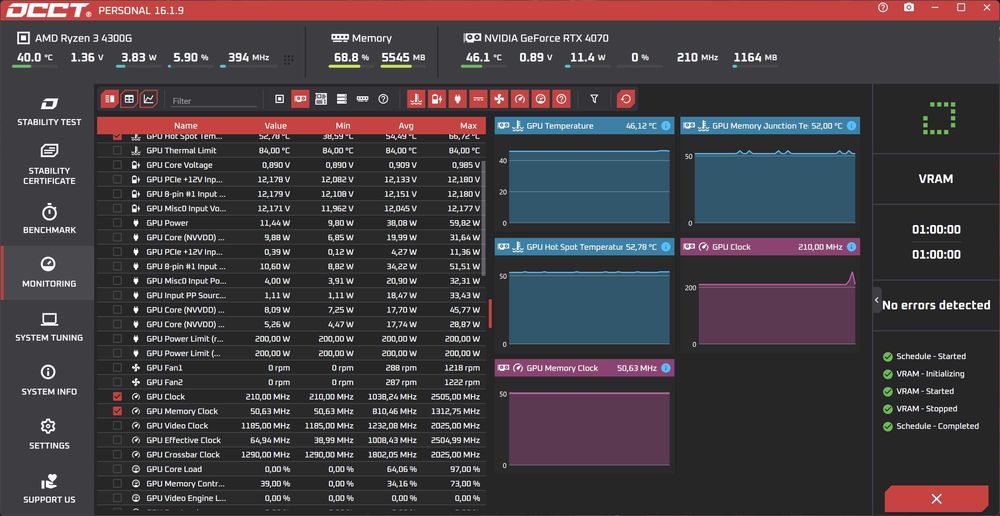The width and height of the screenshot is (1000, 516).
Task: Toggle the memory module filter icon
Action: [362, 99]
